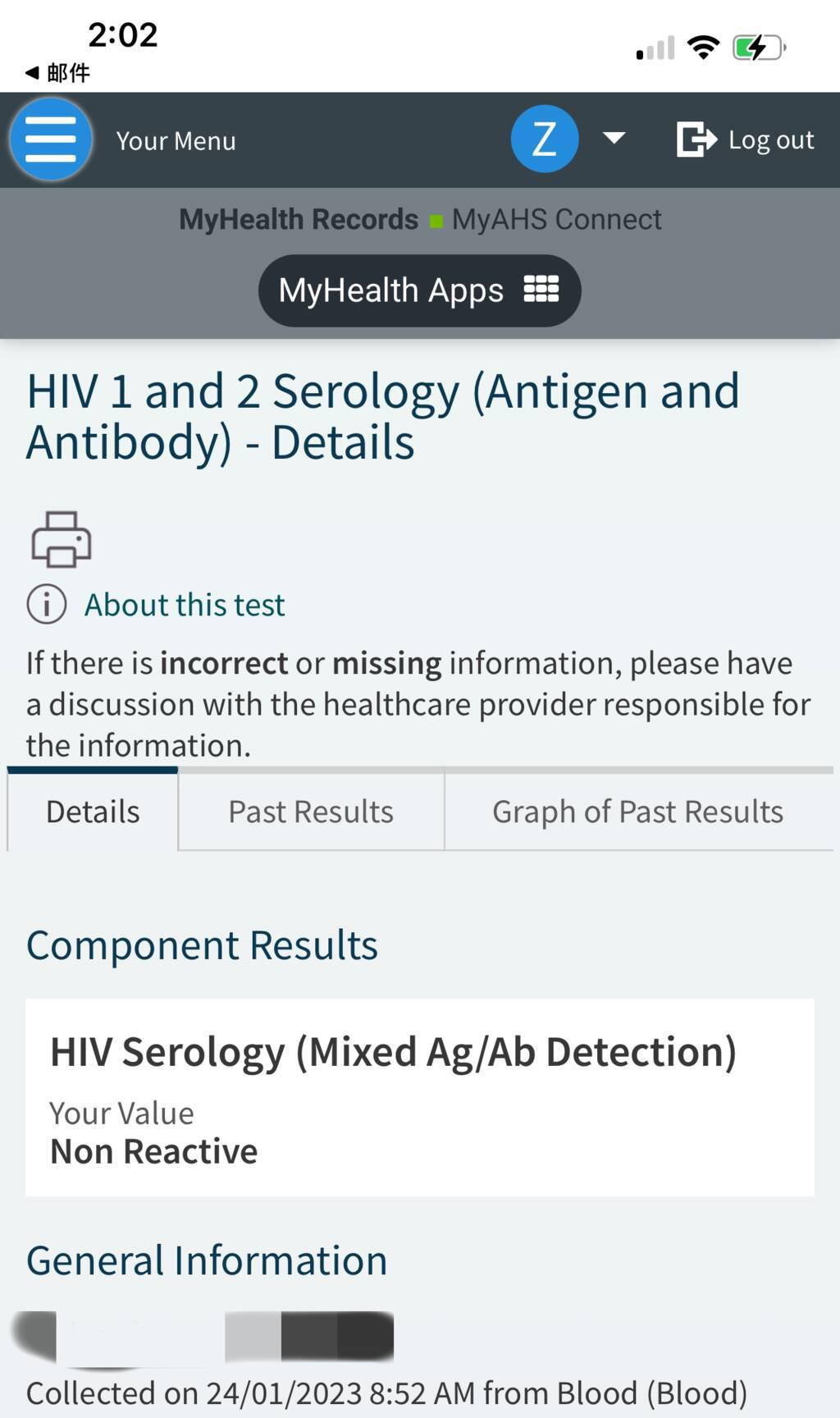Print results using the printer icon
Image resolution: width=840 pixels, height=1418 pixels.
(x=62, y=539)
